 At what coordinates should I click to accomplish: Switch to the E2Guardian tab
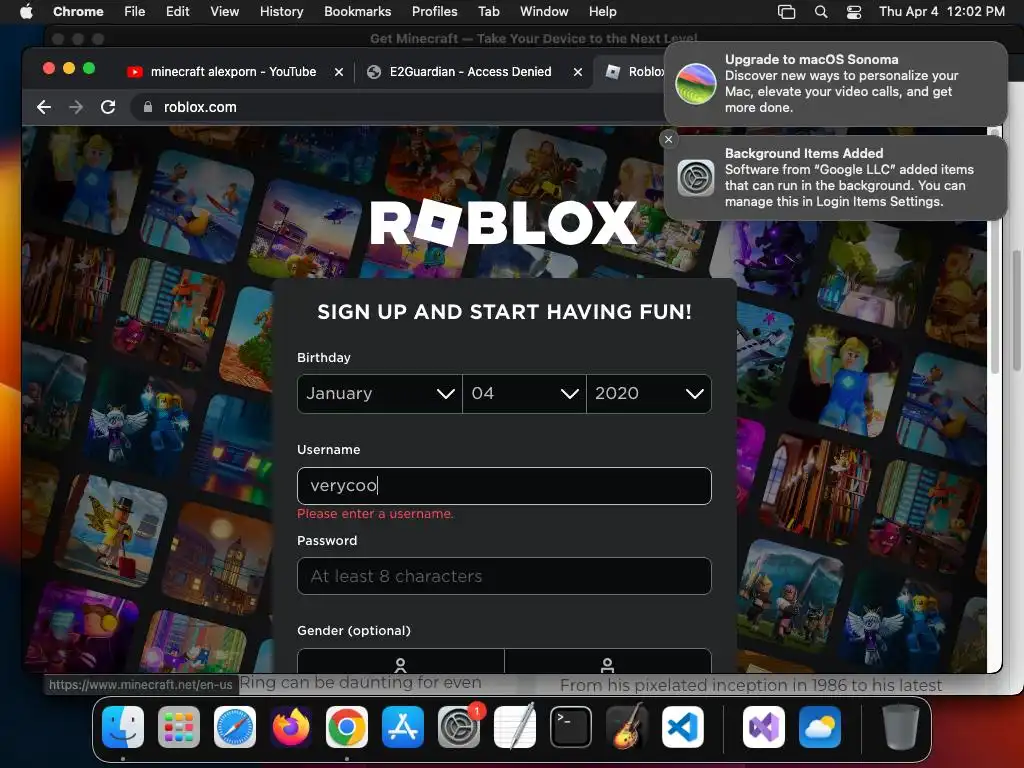point(470,72)
